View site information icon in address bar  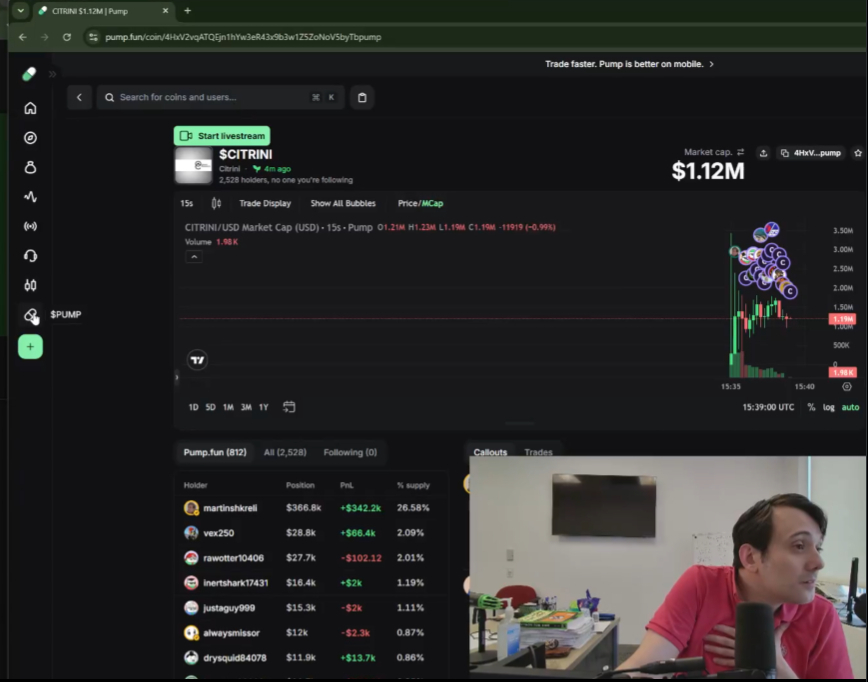93,37
